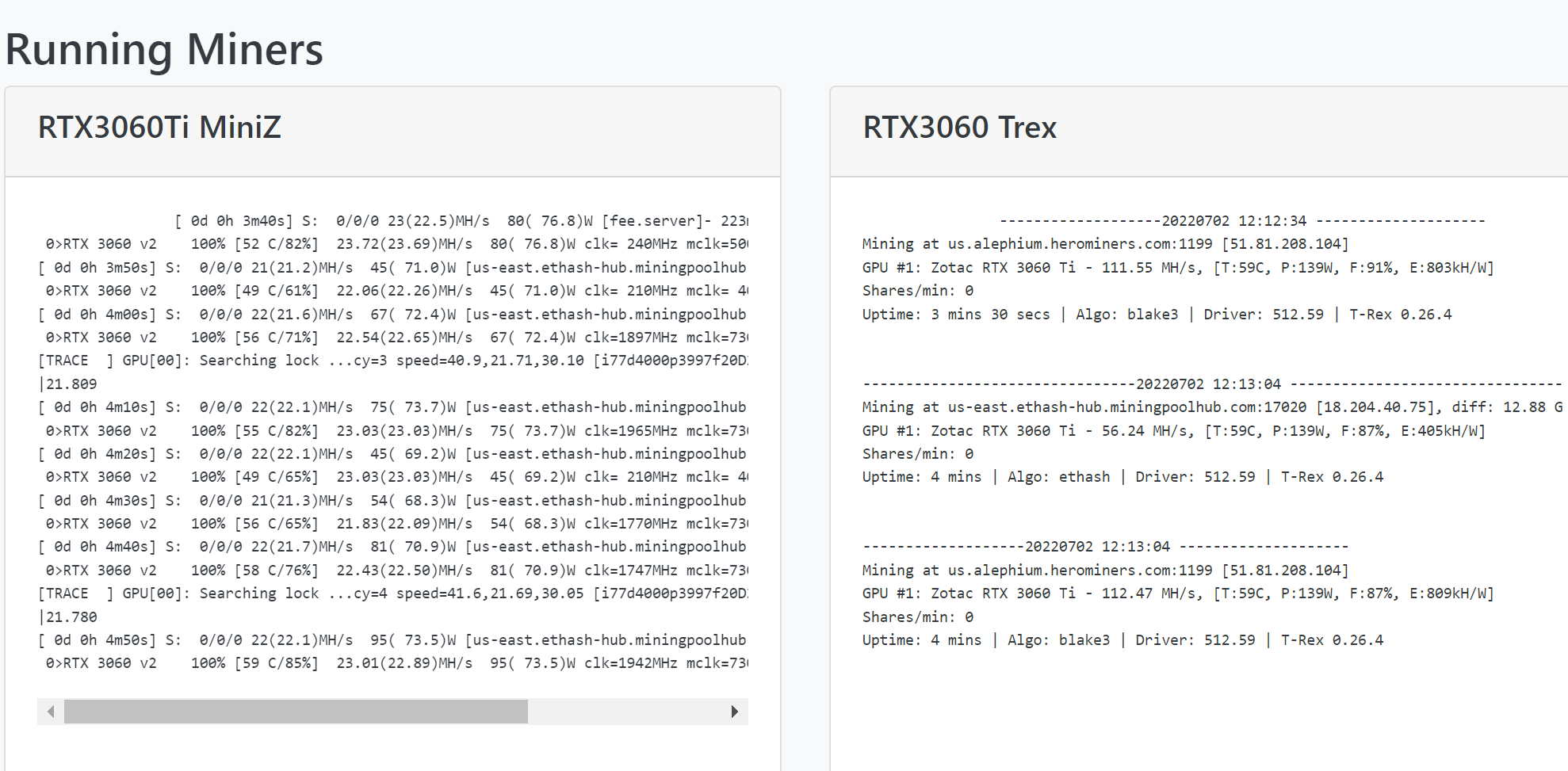Click the 'Mining at us-east.ethash-hub.miningpoolhub.com:17020' line
Viewport: 1568px width, 771px height.
(1213, 407)
